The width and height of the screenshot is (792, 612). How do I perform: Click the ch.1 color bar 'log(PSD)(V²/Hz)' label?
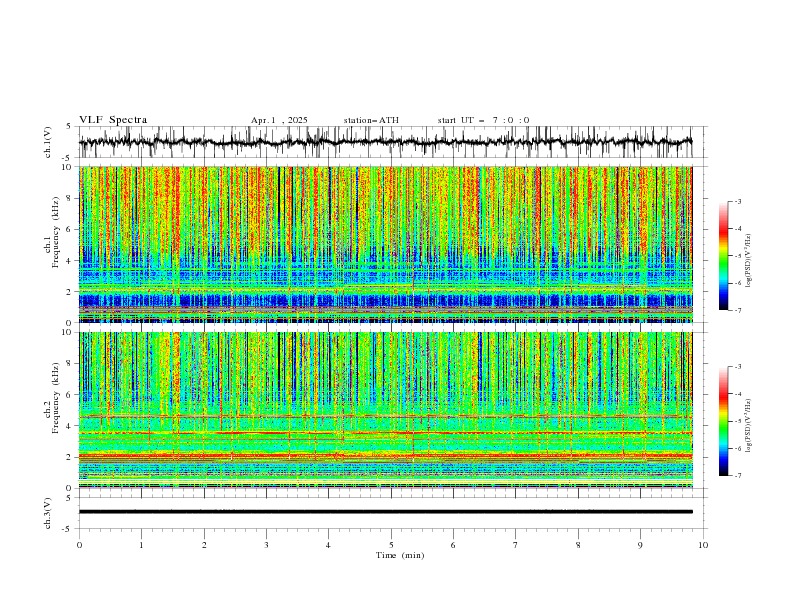coord(749,261)
